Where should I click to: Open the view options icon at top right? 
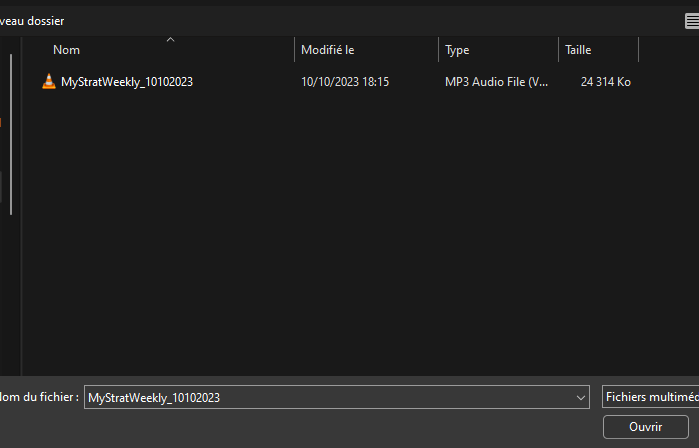[690, 20]
